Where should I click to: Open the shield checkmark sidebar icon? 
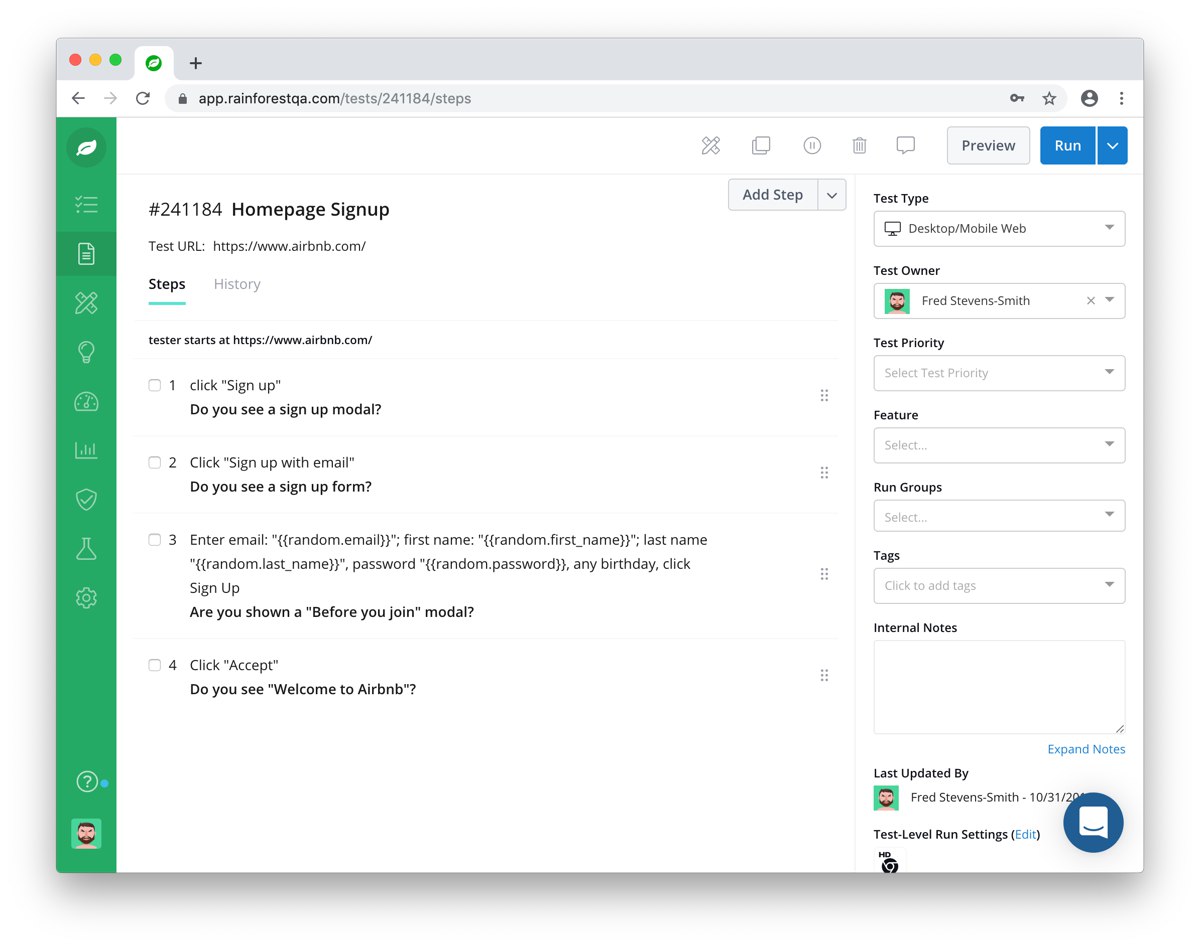(86, 499)
